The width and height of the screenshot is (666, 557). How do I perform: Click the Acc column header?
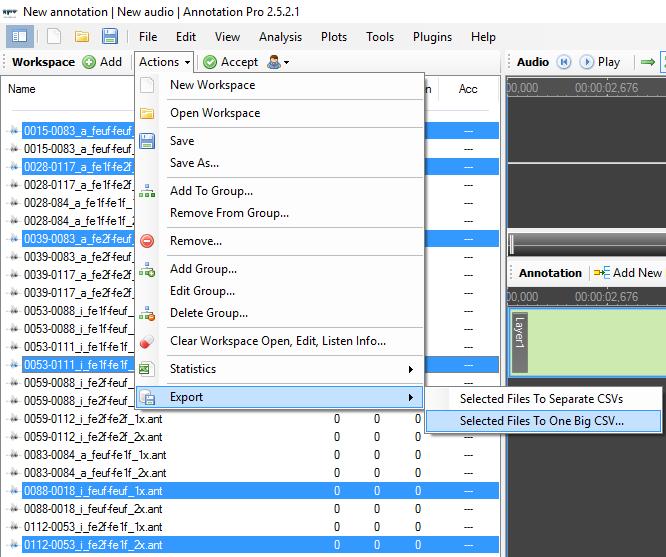tap(468, 89)
